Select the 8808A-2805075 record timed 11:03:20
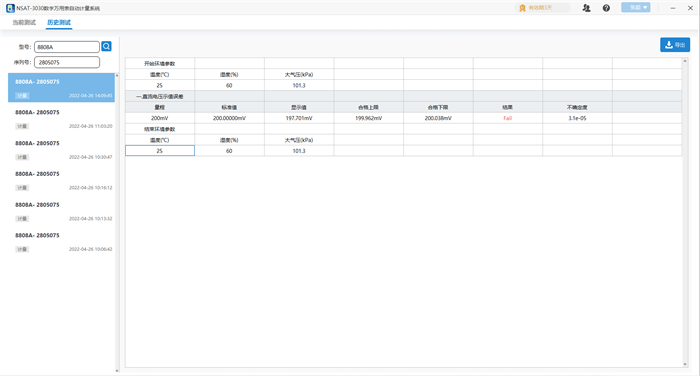Screen dimensions: 700x376 pos(62,119)
